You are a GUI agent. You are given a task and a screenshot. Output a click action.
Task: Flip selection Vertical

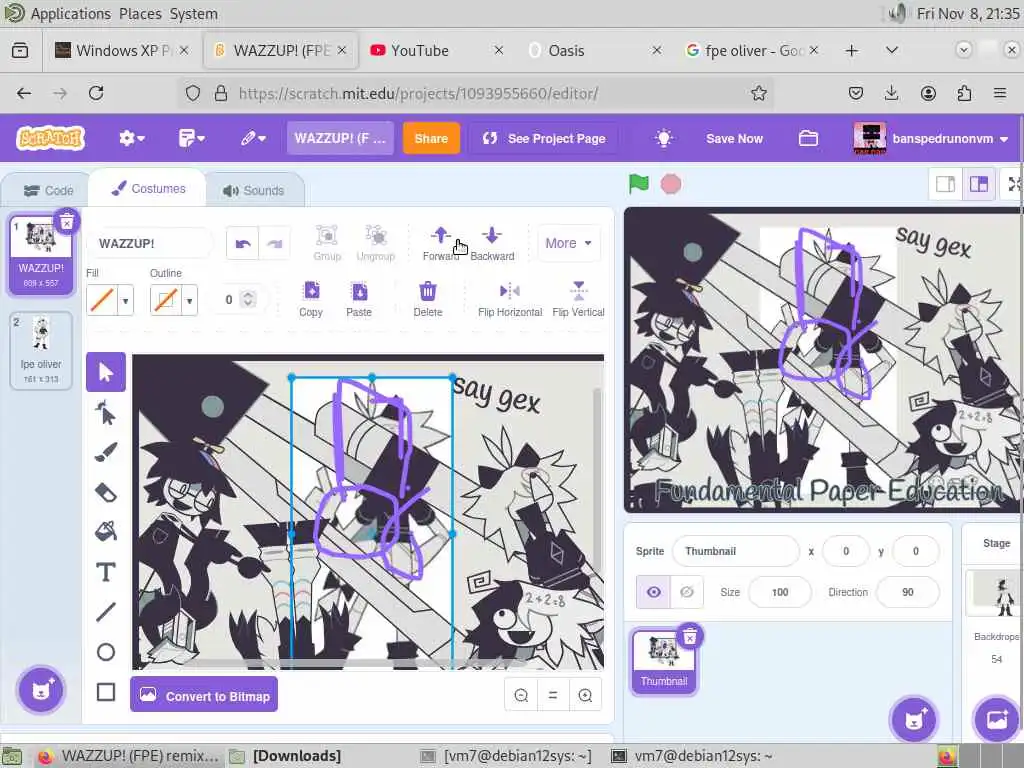click(x=578, y=299)
